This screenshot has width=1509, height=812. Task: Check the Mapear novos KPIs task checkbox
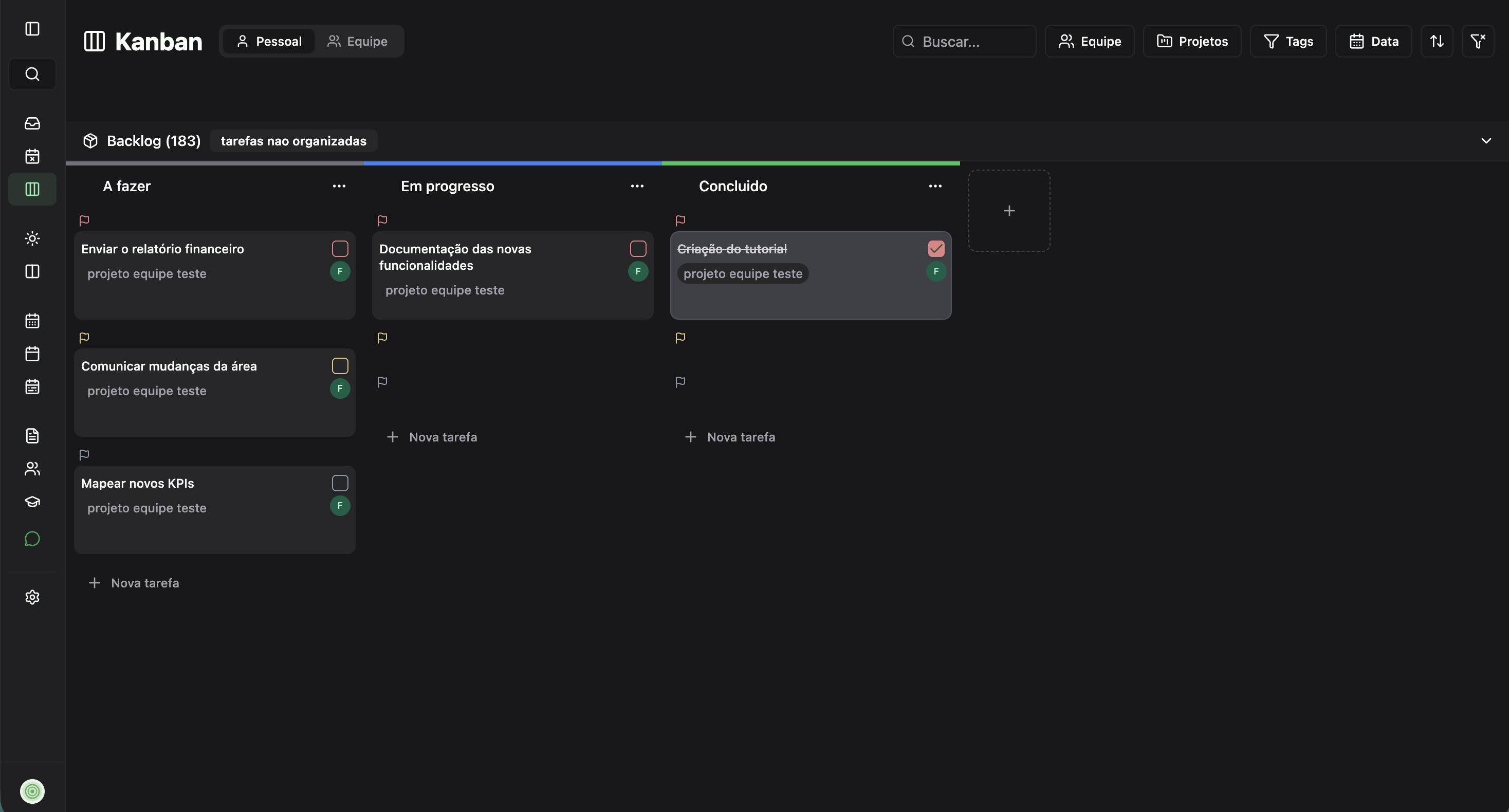(x=340, y=482)
